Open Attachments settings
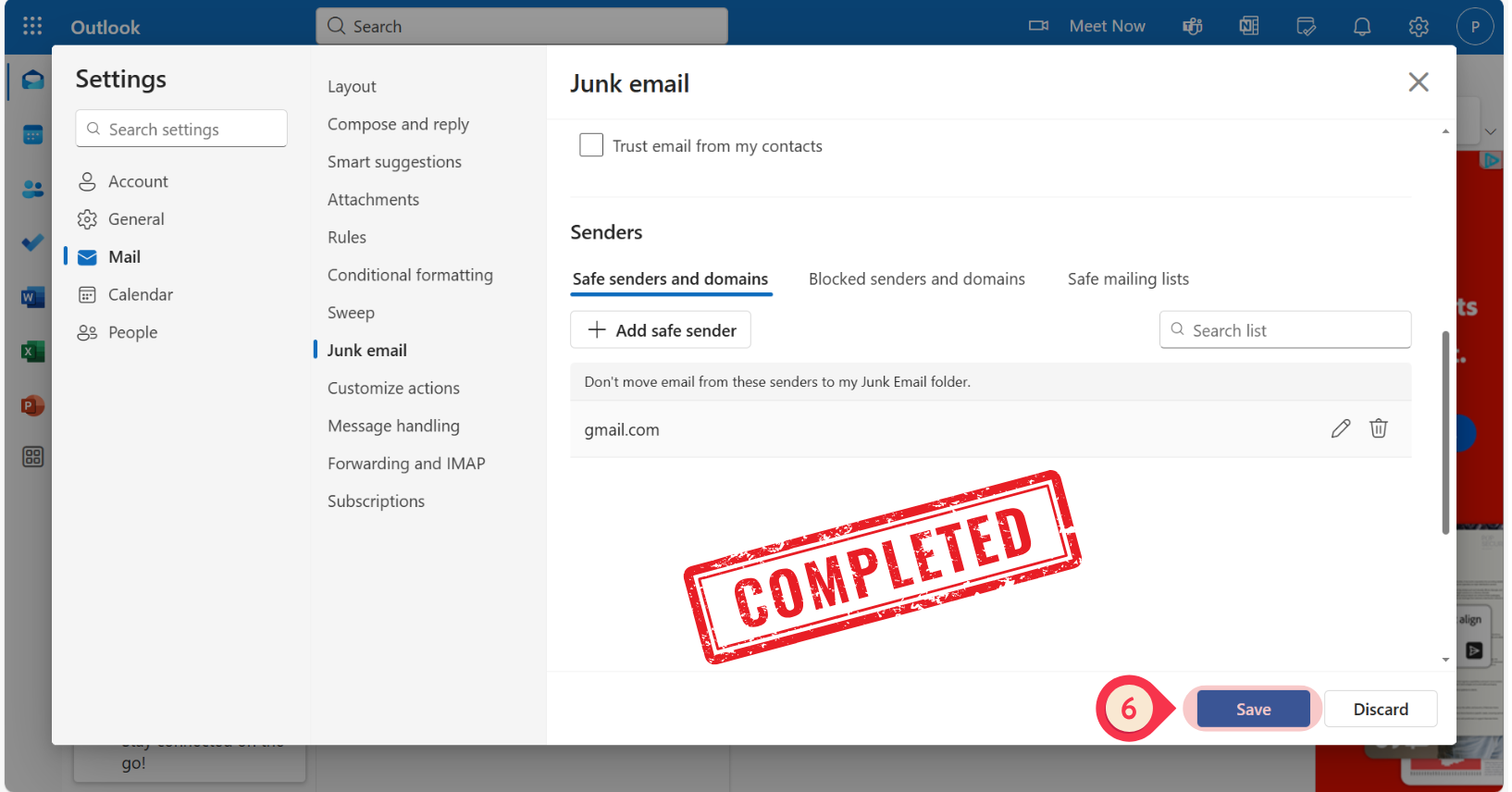 [373, 200]
